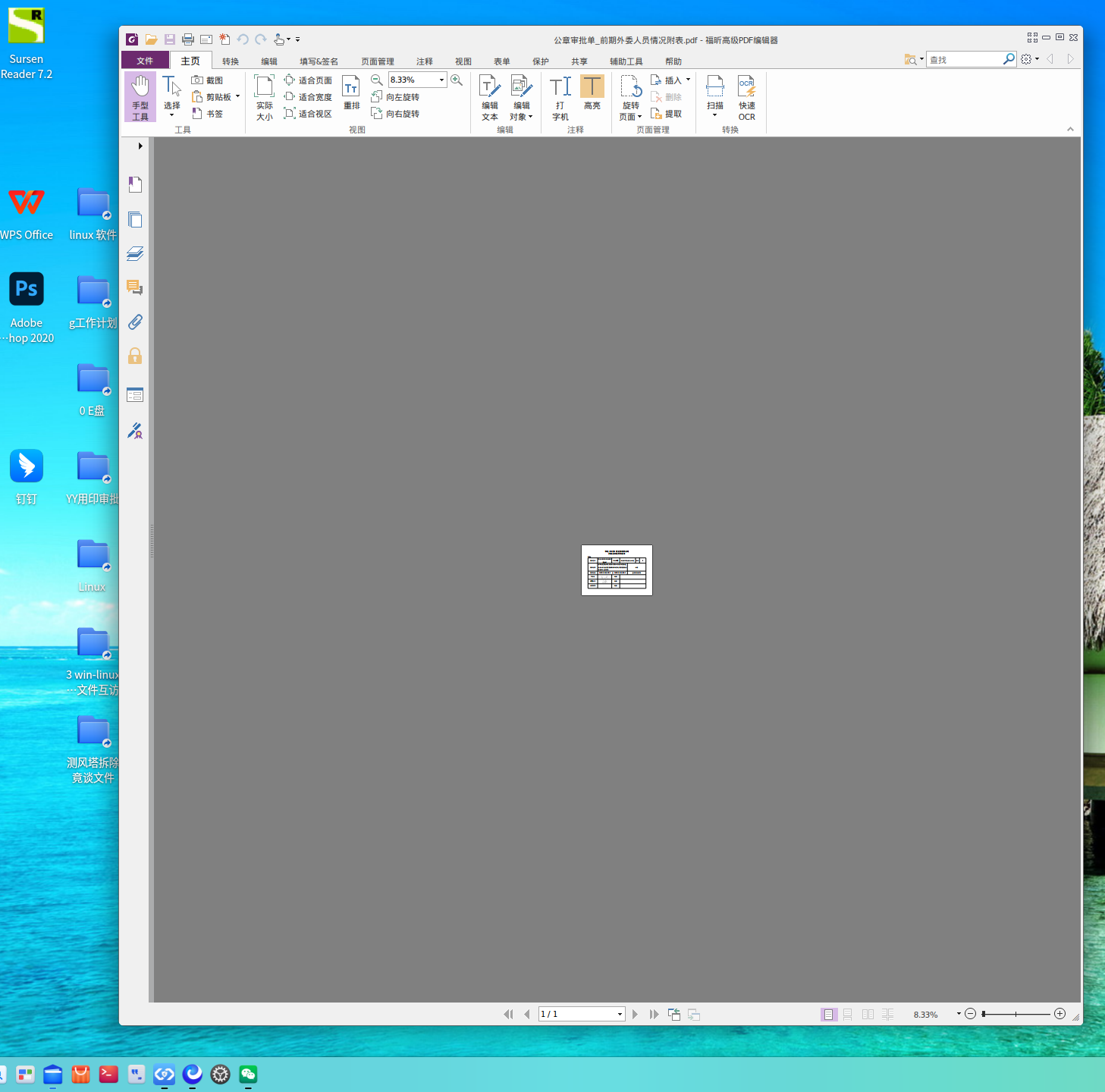Image resolution: width=1105 pixels, height=1092 pixels.
Task: Enable facing pages view in status bar
Action: point(868,1015)
